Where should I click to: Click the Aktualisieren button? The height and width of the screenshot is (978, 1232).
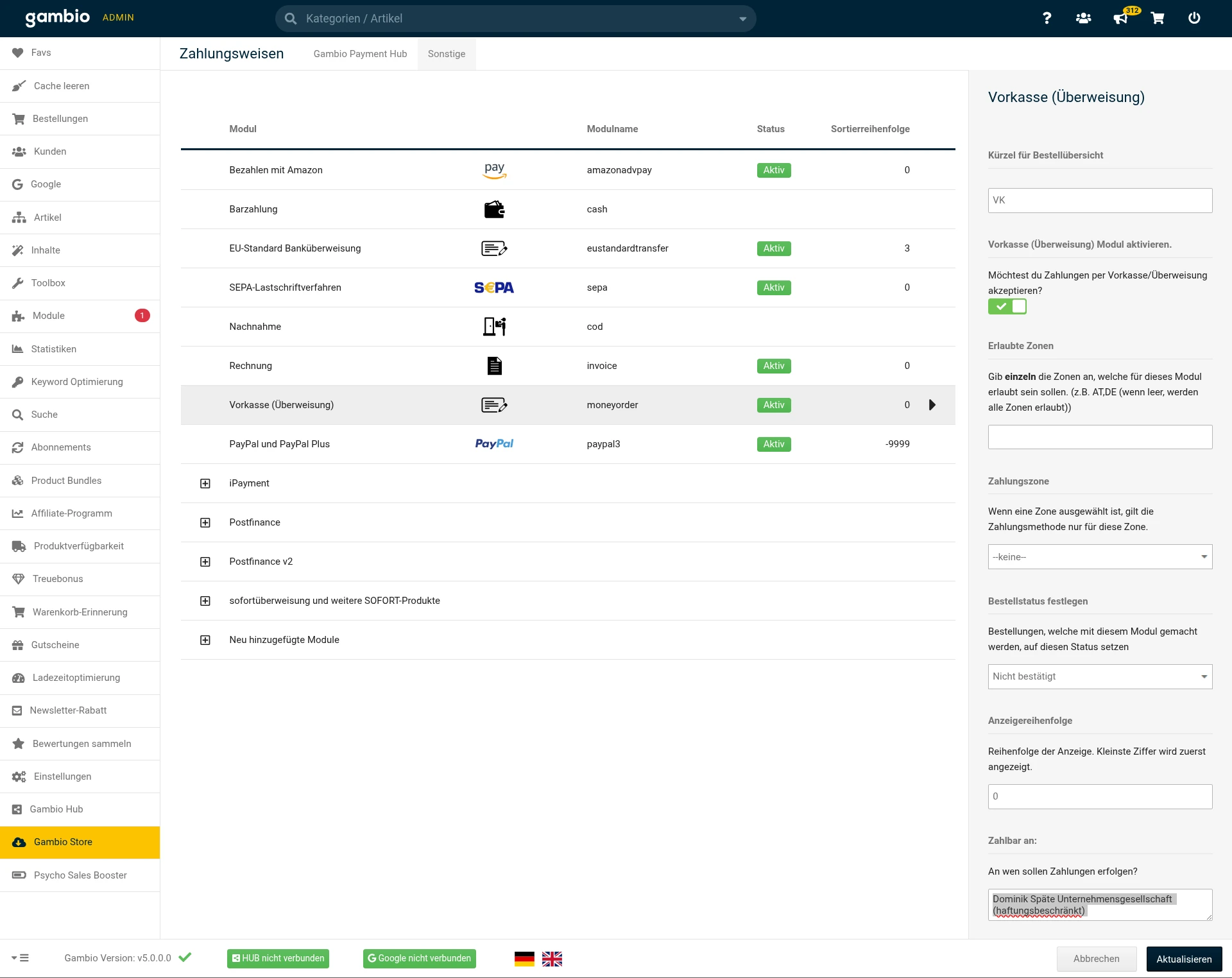(1184, 959)
